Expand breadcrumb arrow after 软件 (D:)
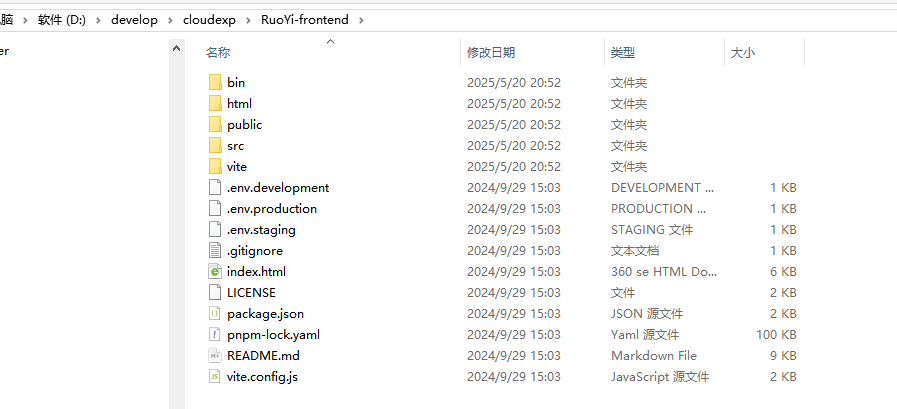The width and height of the screenshot is (897, 409). click(98, 20)
